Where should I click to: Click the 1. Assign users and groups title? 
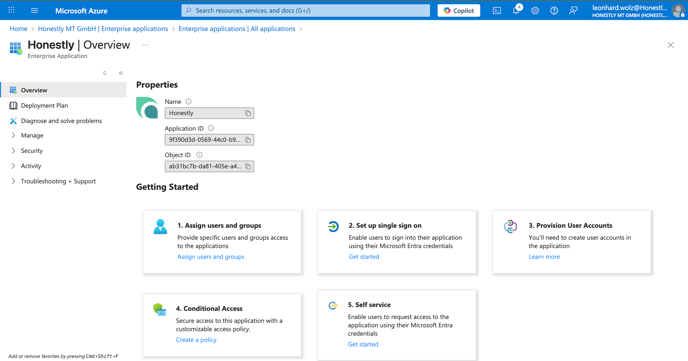219,225
